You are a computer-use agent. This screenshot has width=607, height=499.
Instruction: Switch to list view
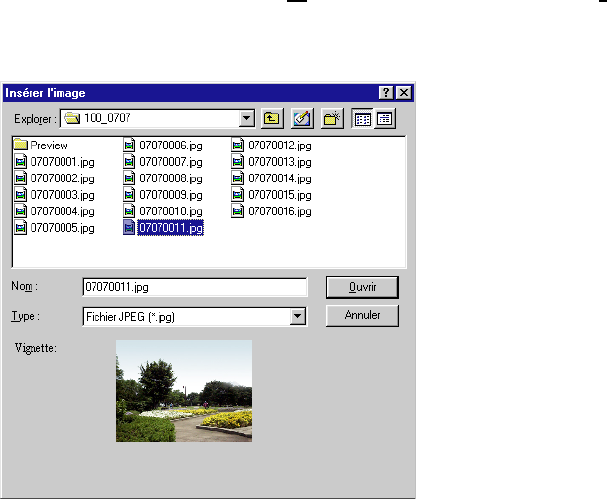pos(362,118)
